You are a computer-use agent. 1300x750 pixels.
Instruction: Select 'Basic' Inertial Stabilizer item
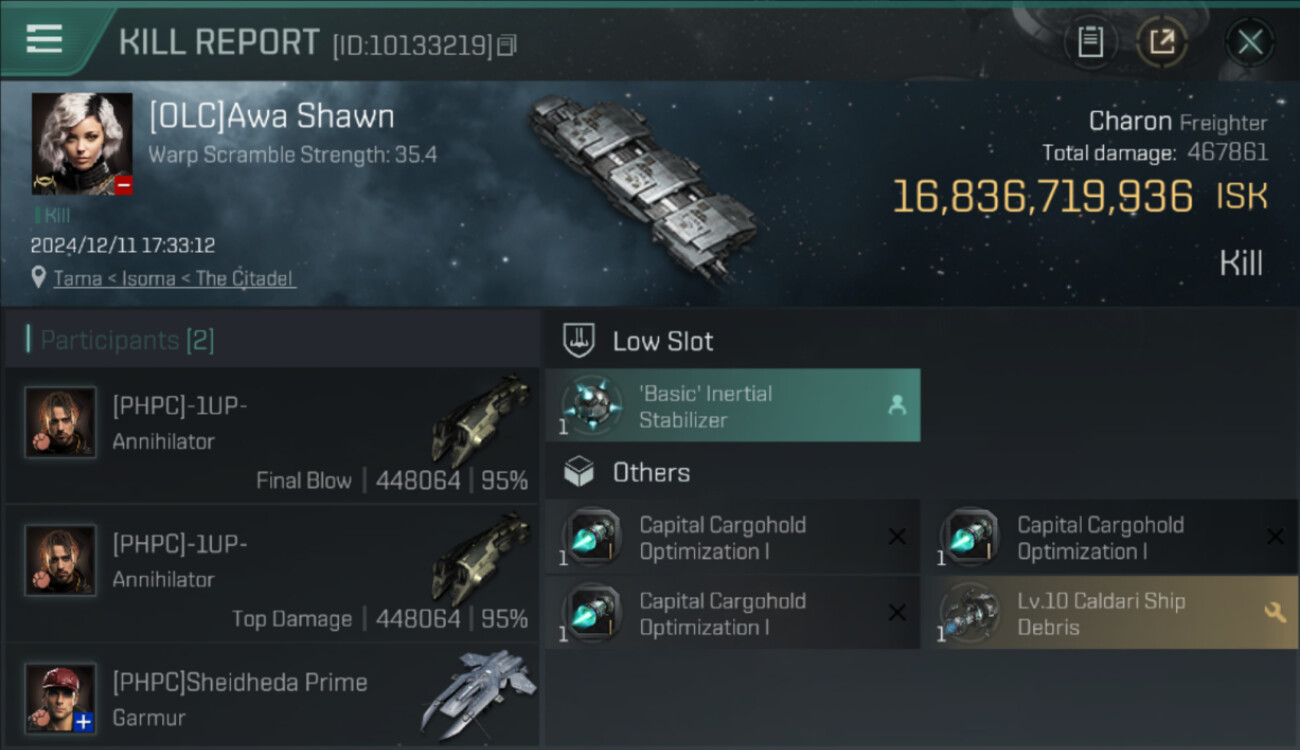[732, 406]
